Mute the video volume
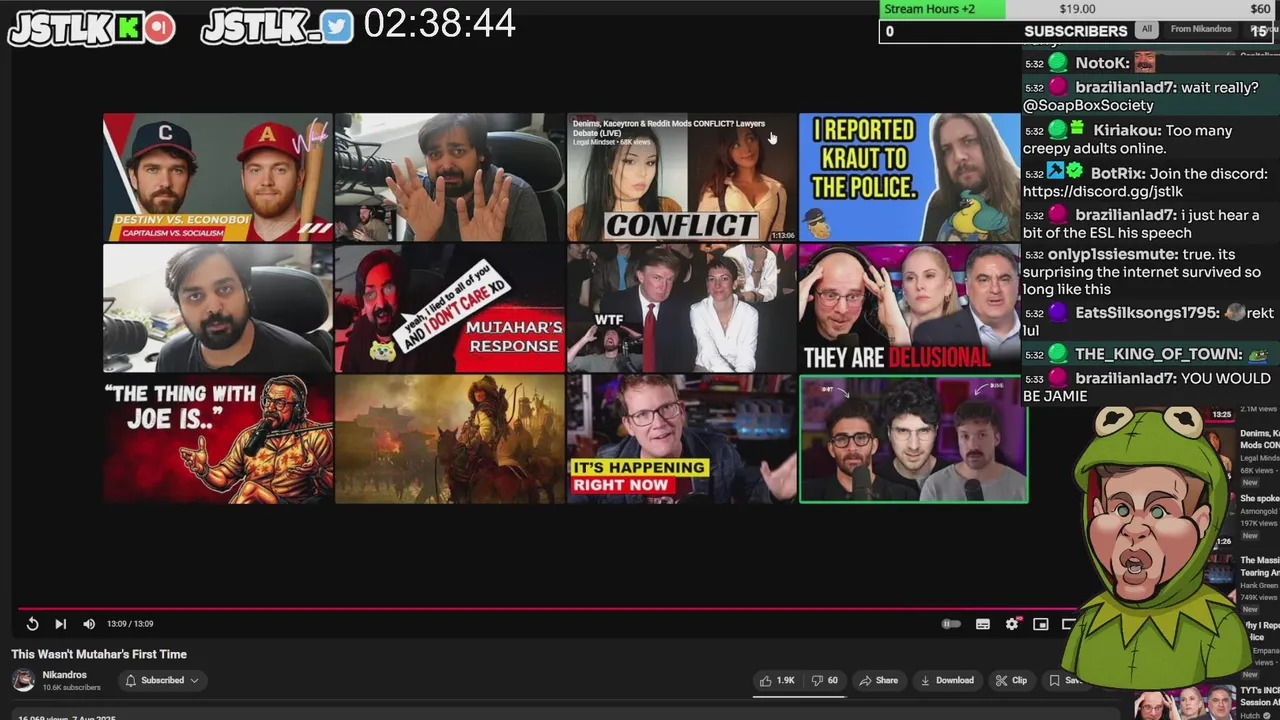 [89, 624]
